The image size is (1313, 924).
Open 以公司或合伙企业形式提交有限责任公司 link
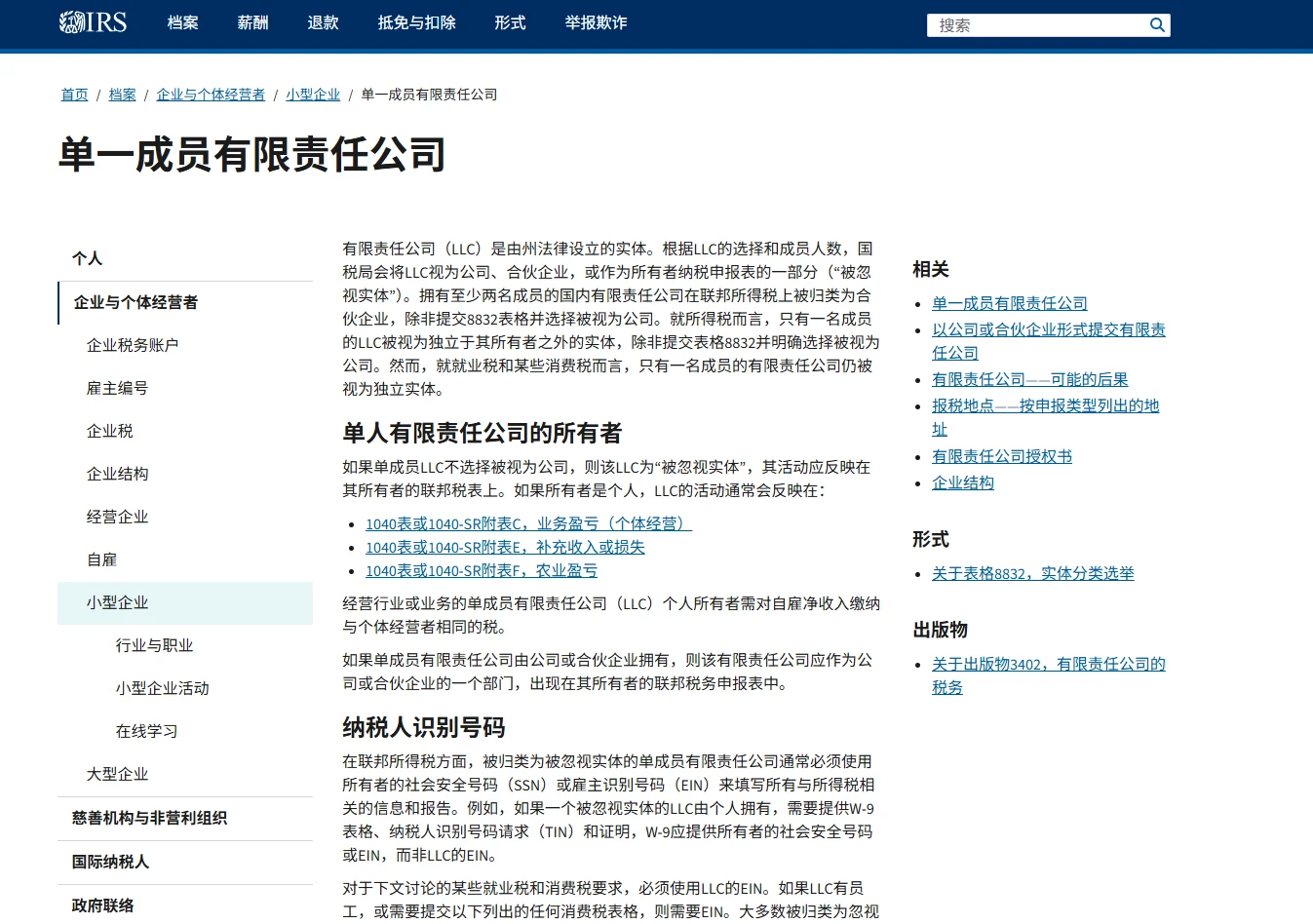pyautogui.click(x=1049, y=341)
